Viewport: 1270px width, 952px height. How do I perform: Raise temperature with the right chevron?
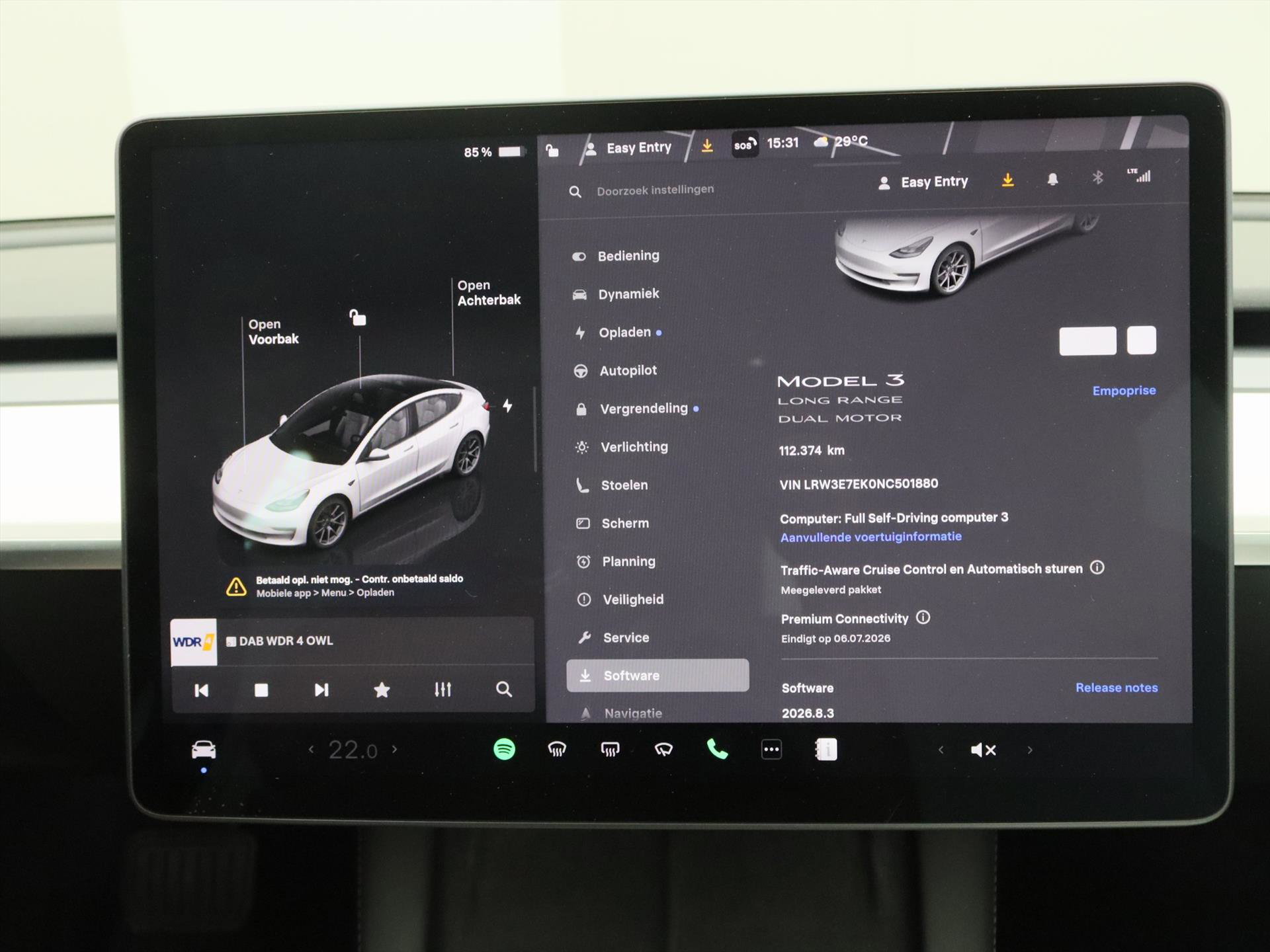tap(395, 749)
